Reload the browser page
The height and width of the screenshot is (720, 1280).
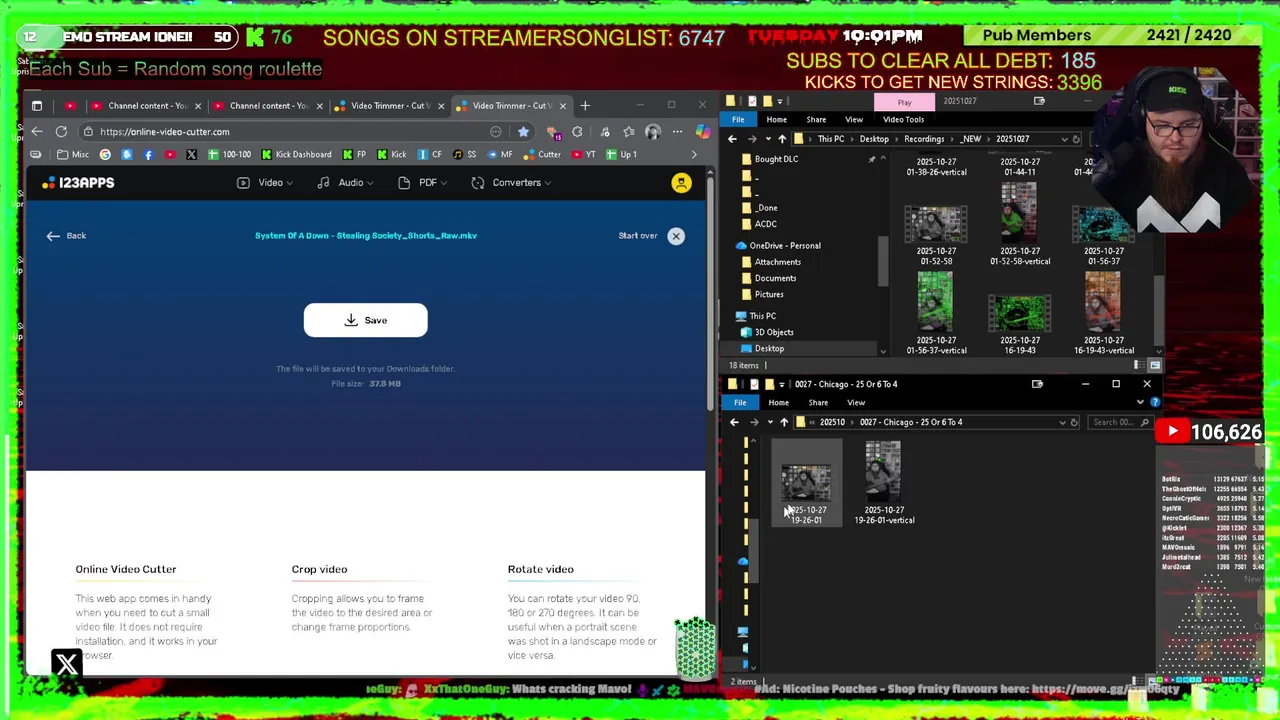61,132
